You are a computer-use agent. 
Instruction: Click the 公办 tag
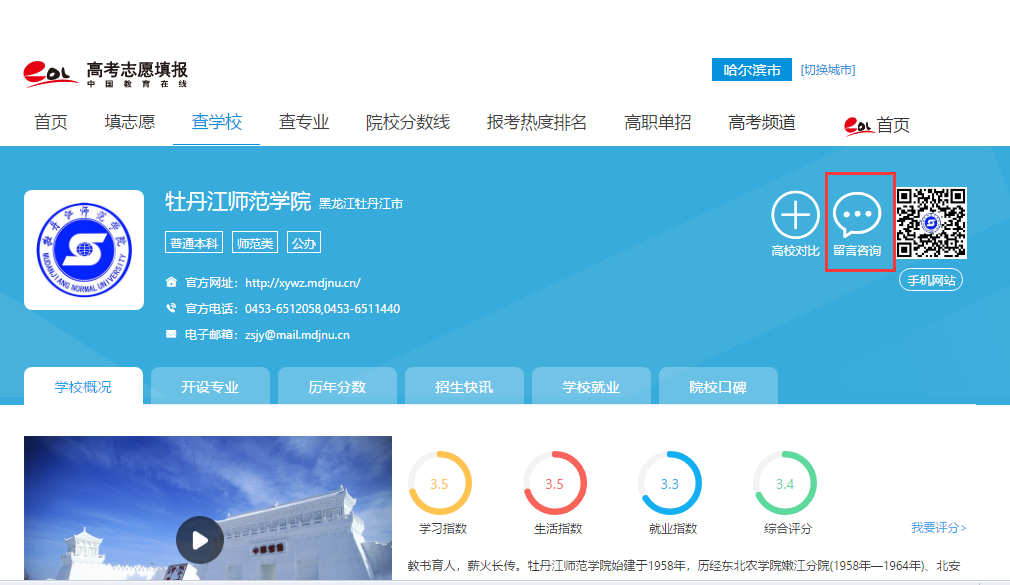(x=303, y=243)
